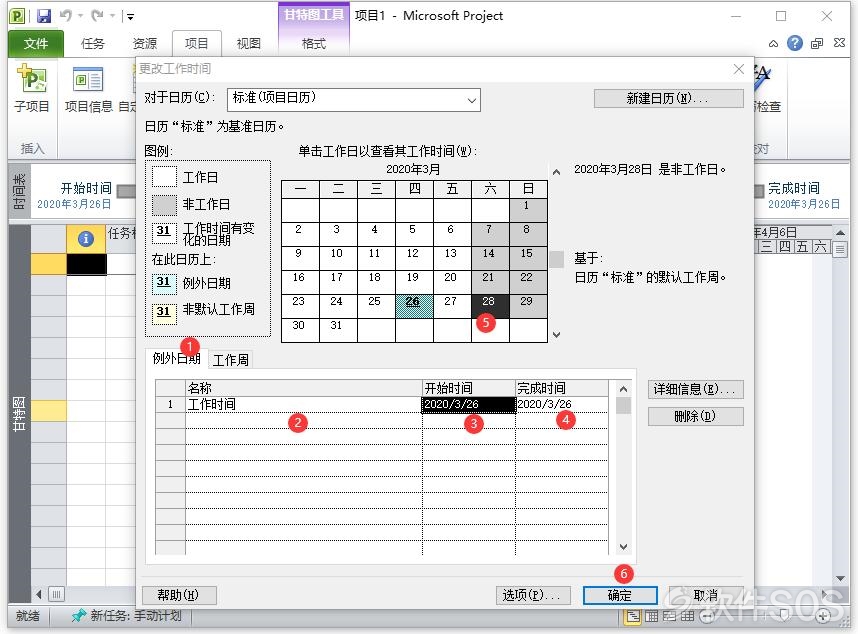858x634 pixels.
Task: Switch to the 任务 ribbon tab
Action: coord(92,43)
